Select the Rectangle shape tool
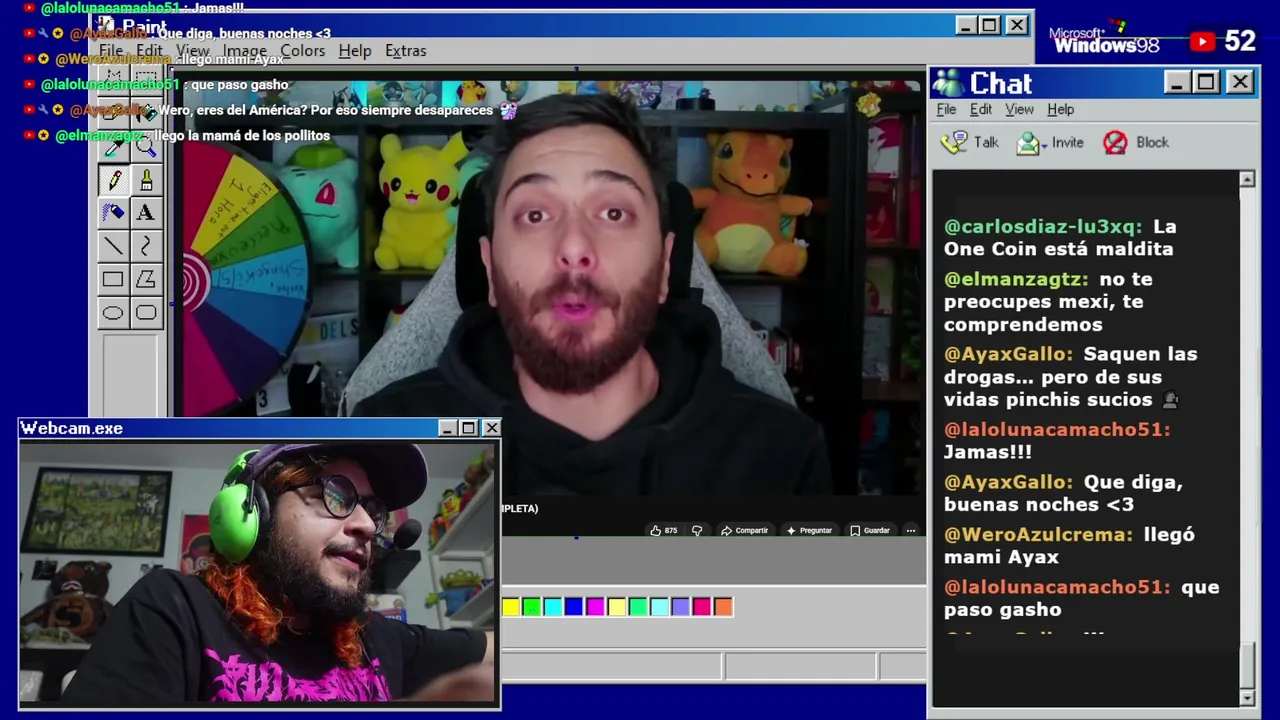 point(113,280)
